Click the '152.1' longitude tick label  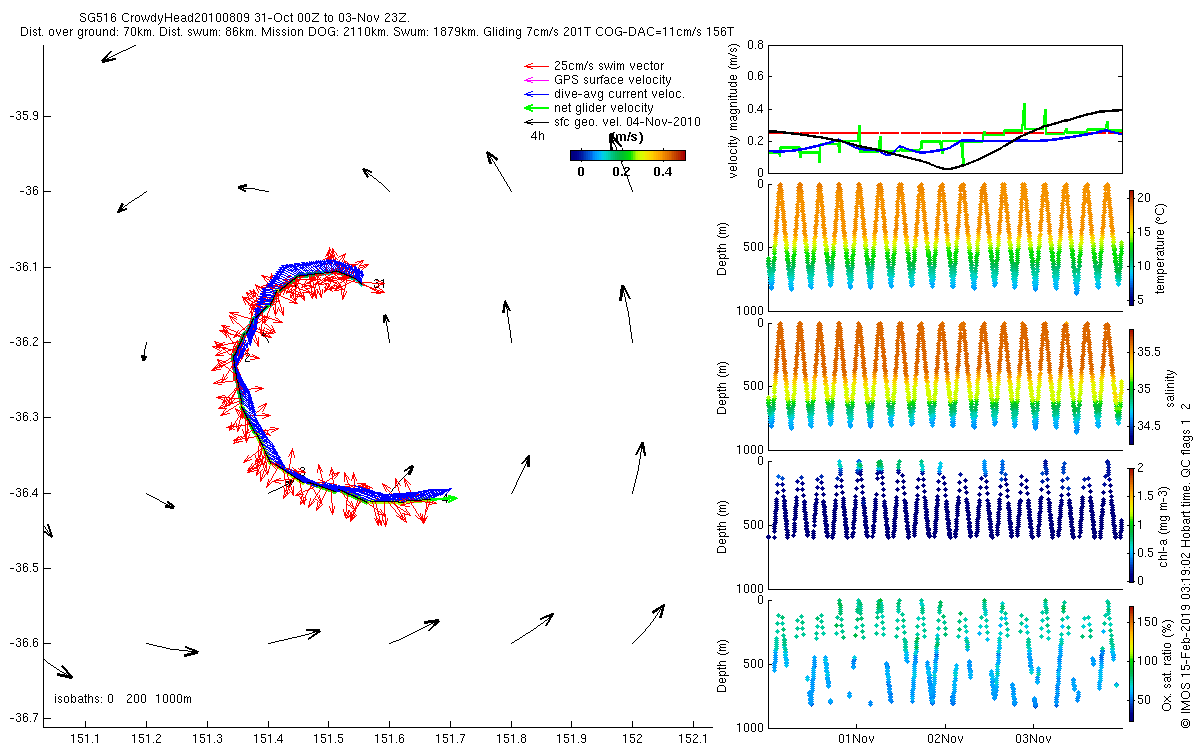[692, 739]
